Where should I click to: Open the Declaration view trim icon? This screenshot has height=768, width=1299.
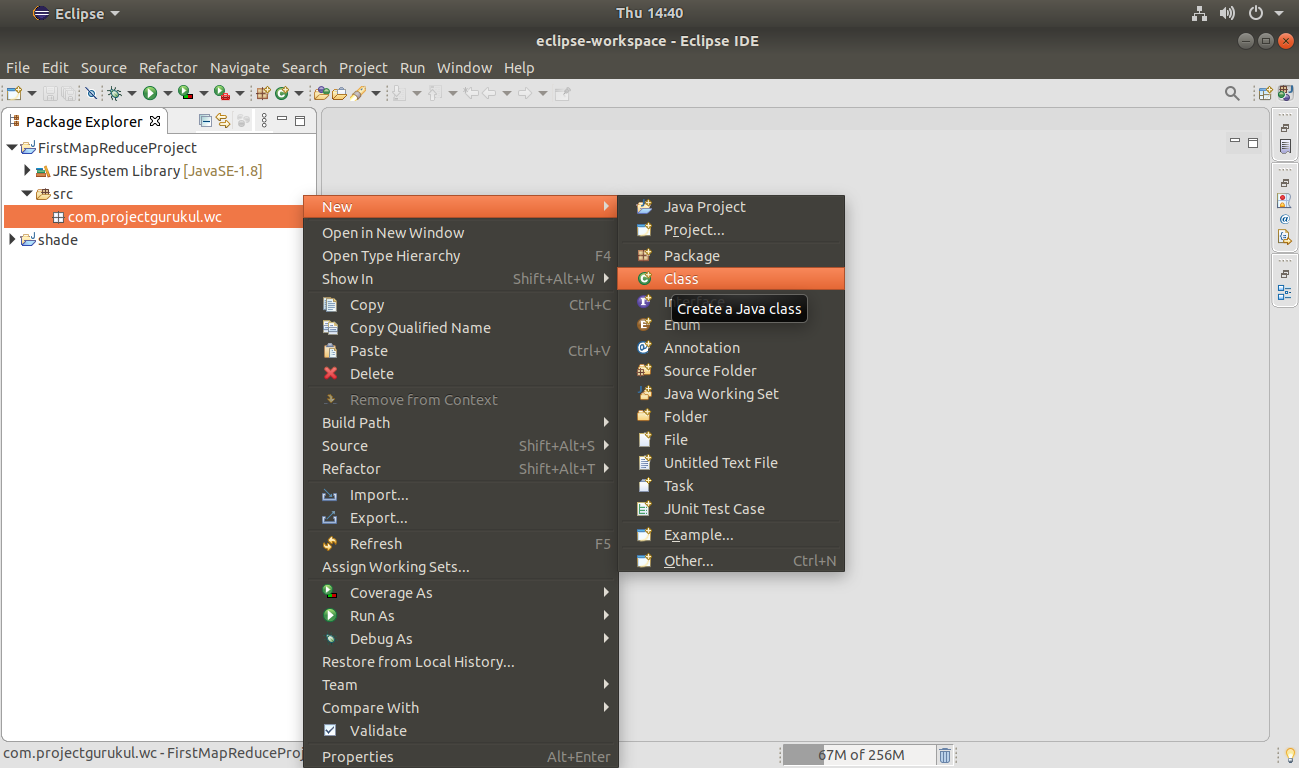tap(1285, 237)
